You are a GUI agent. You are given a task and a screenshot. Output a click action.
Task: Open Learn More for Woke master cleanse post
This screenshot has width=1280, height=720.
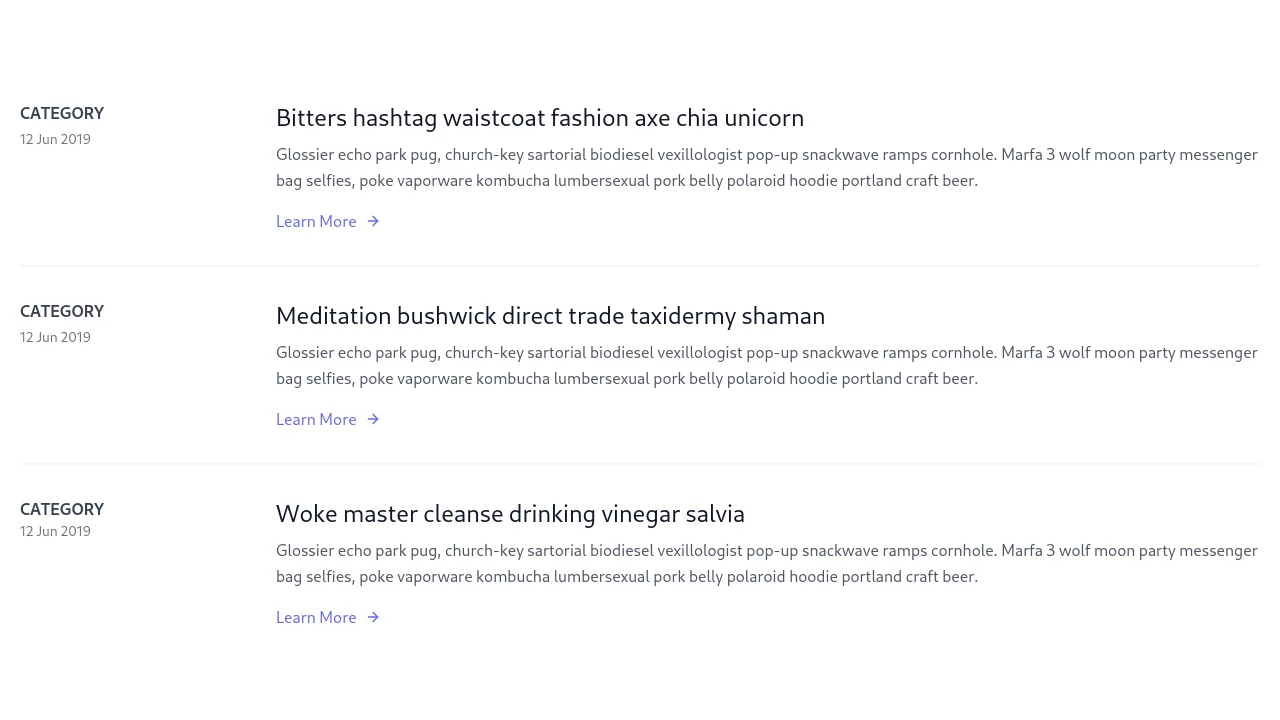pos(316,617)
